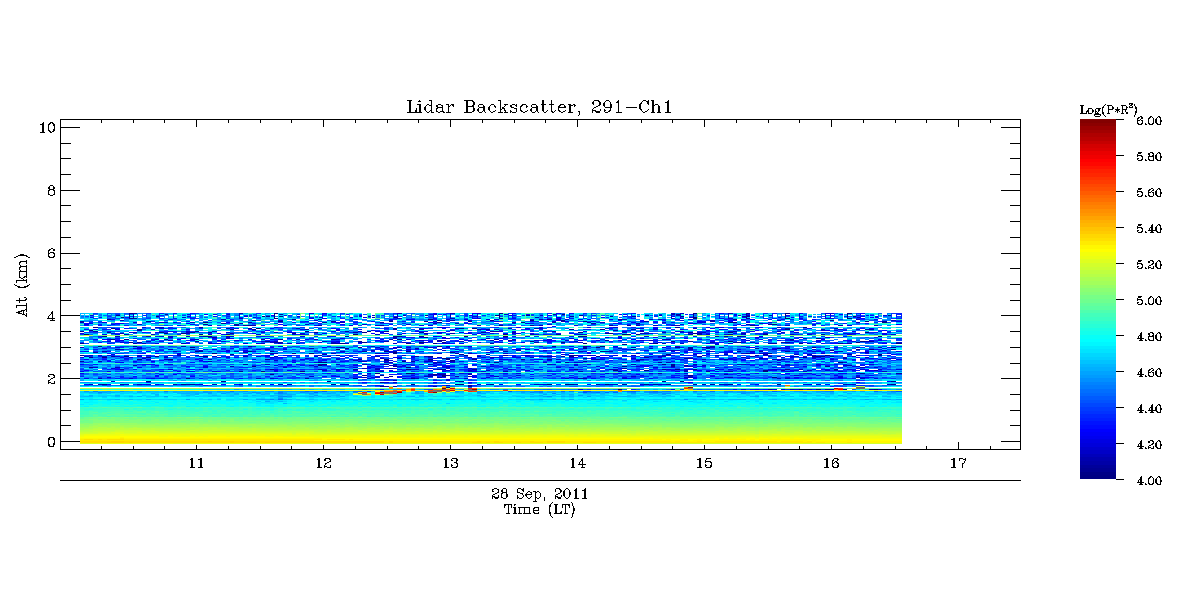Select x-axis tick label 13

click(x=450, y=464)
